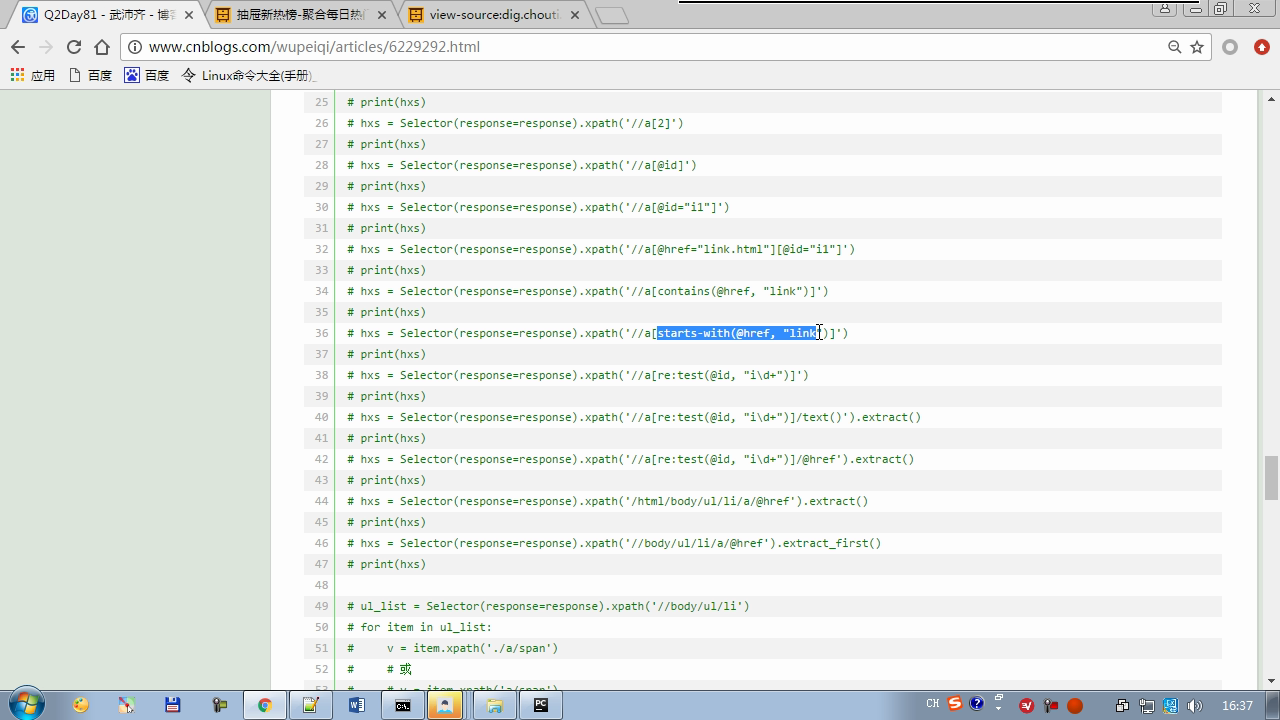The image size is (1280, 720).
Task: Click code line 26 with xpath('//a[2]')
Action: [x=515, y=123]
